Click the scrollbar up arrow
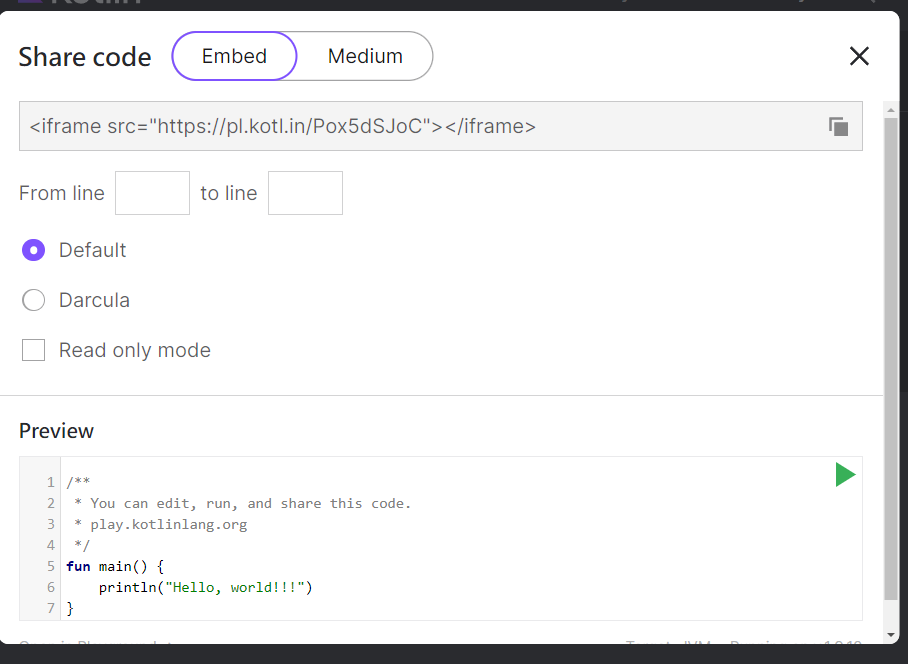 [x=890, y=108]
